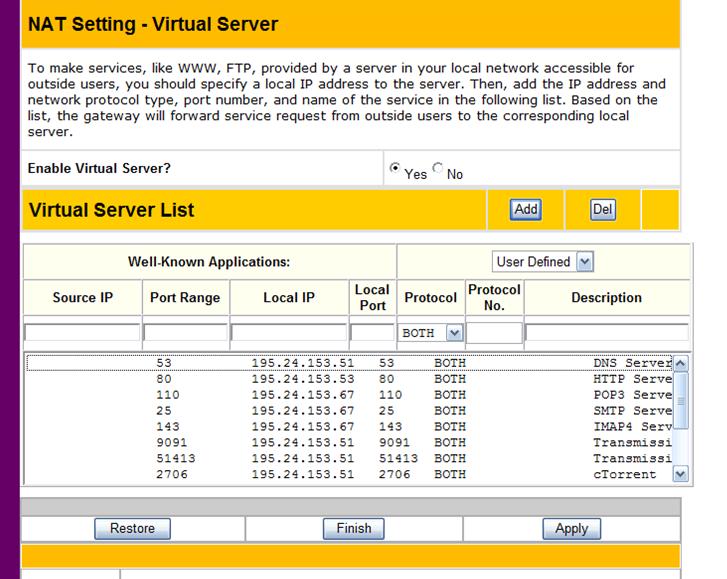The height and width of the screenshot is (579, 727).
Task: Focus the Local IP input field
Action: pyautogui.click(x=289, y=332)
